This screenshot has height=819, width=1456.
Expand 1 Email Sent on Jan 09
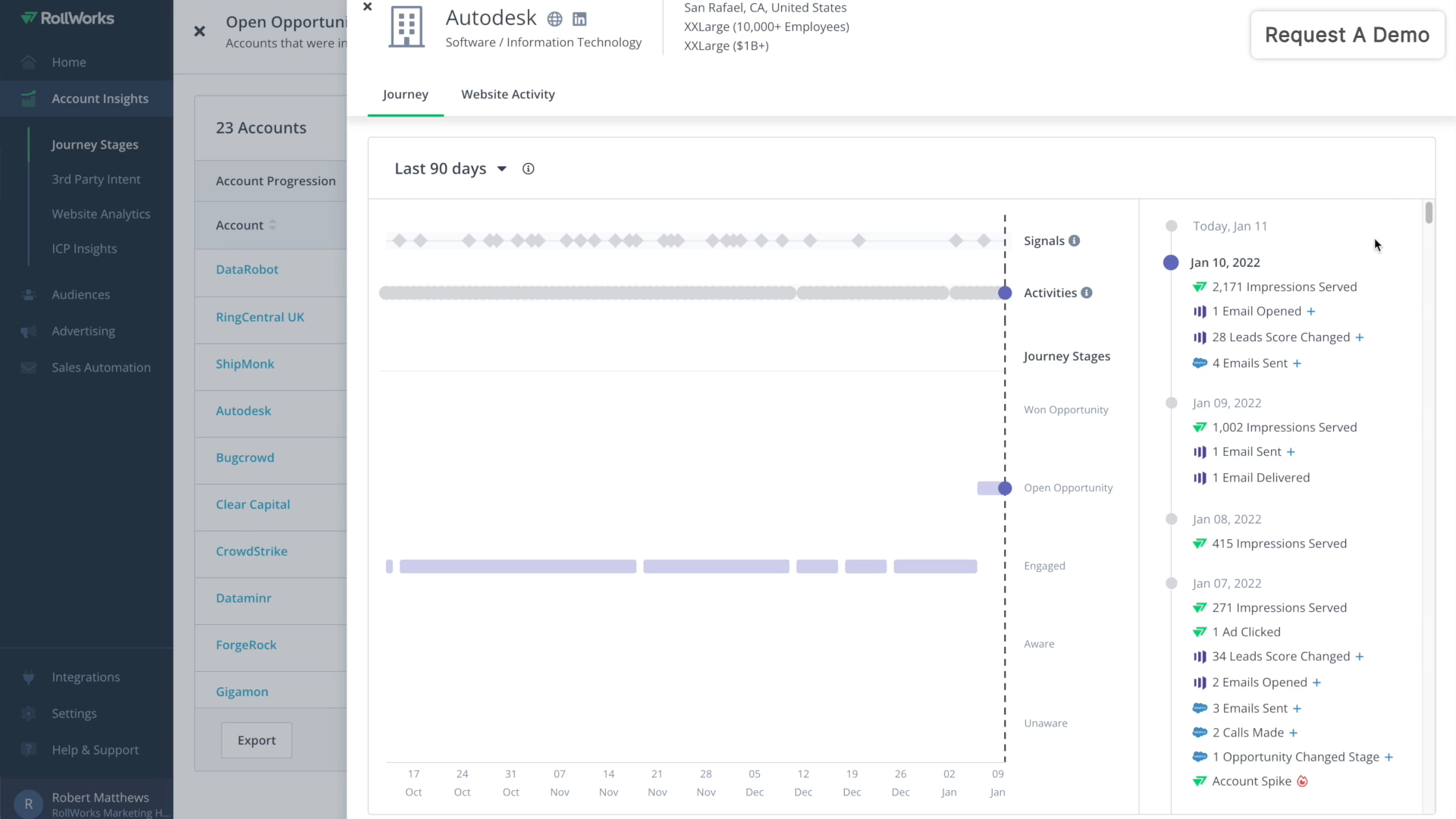click(1291, 452)
